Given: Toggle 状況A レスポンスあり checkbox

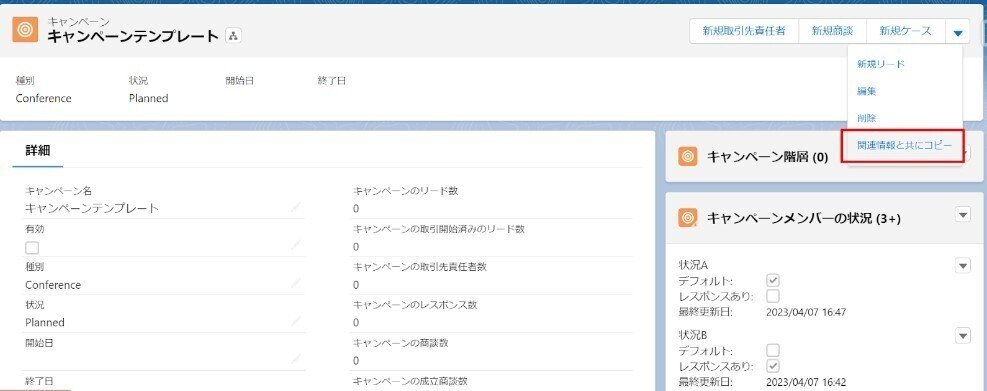Looking at the screenshot, I should [x=774, y=296].
